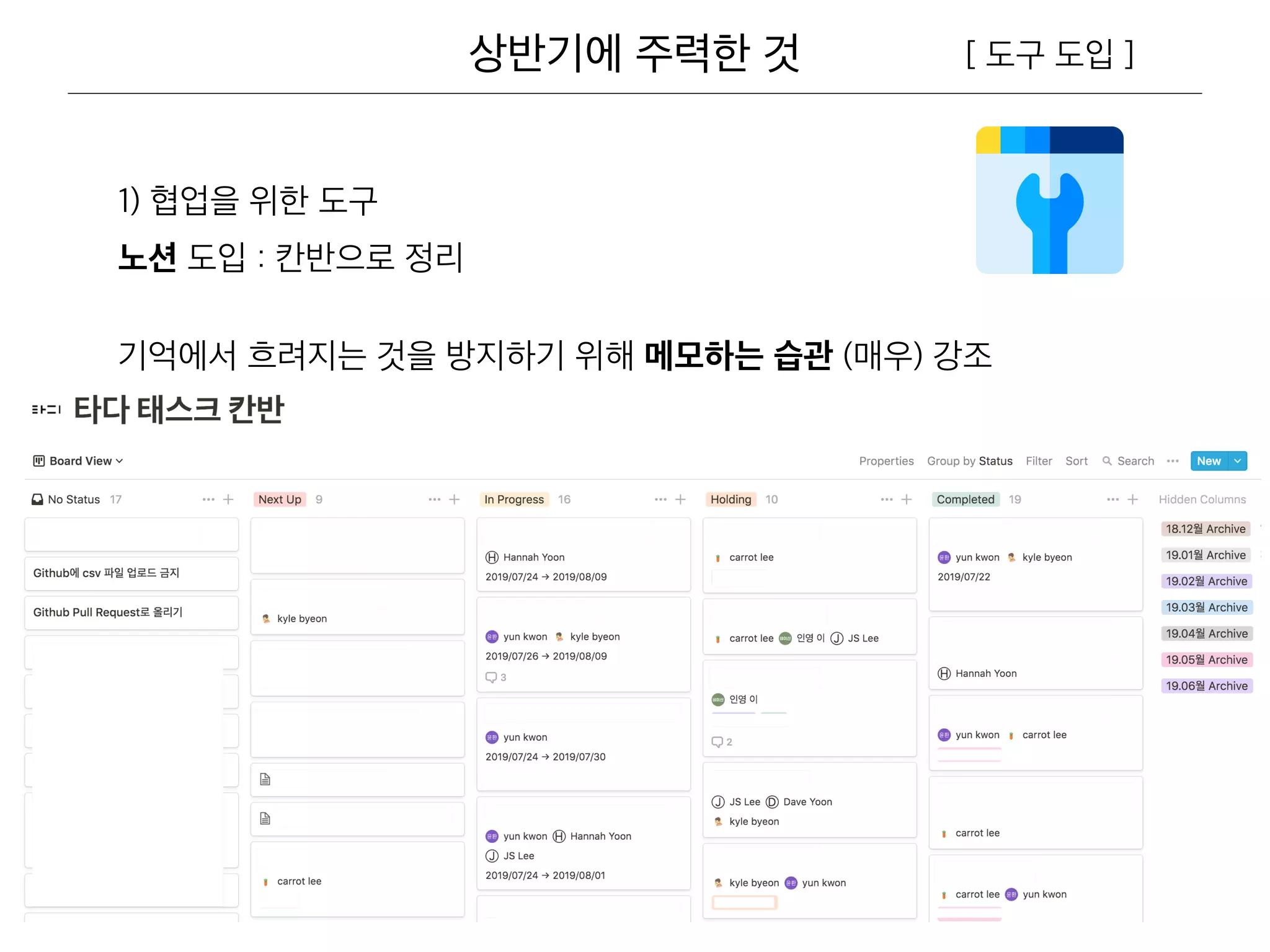
Task: Open Group by Status selector
Action: point(969,461)
